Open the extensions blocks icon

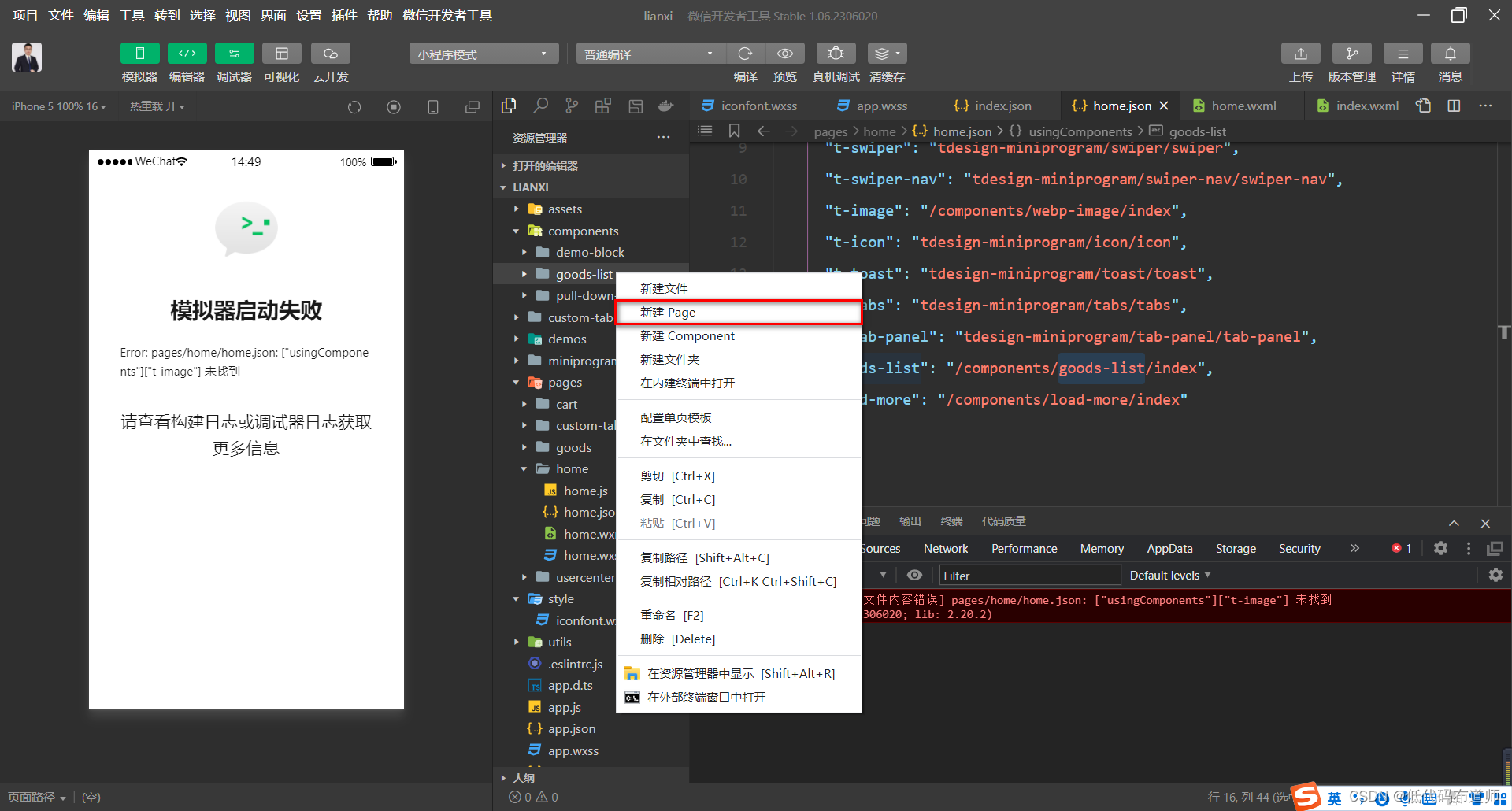603,106
